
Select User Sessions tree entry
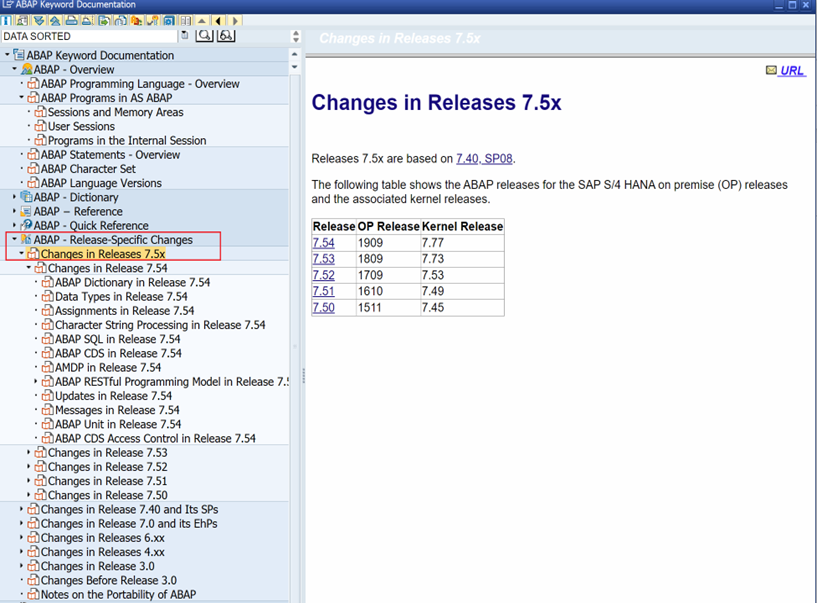pyautogui.click(x=81, y=126)
